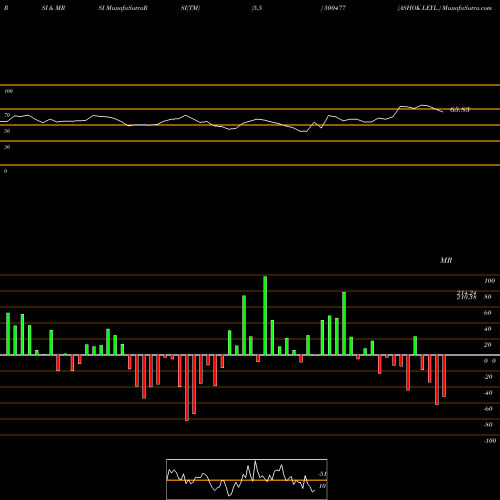Click the 10 label in mini chart

(322, 486)
